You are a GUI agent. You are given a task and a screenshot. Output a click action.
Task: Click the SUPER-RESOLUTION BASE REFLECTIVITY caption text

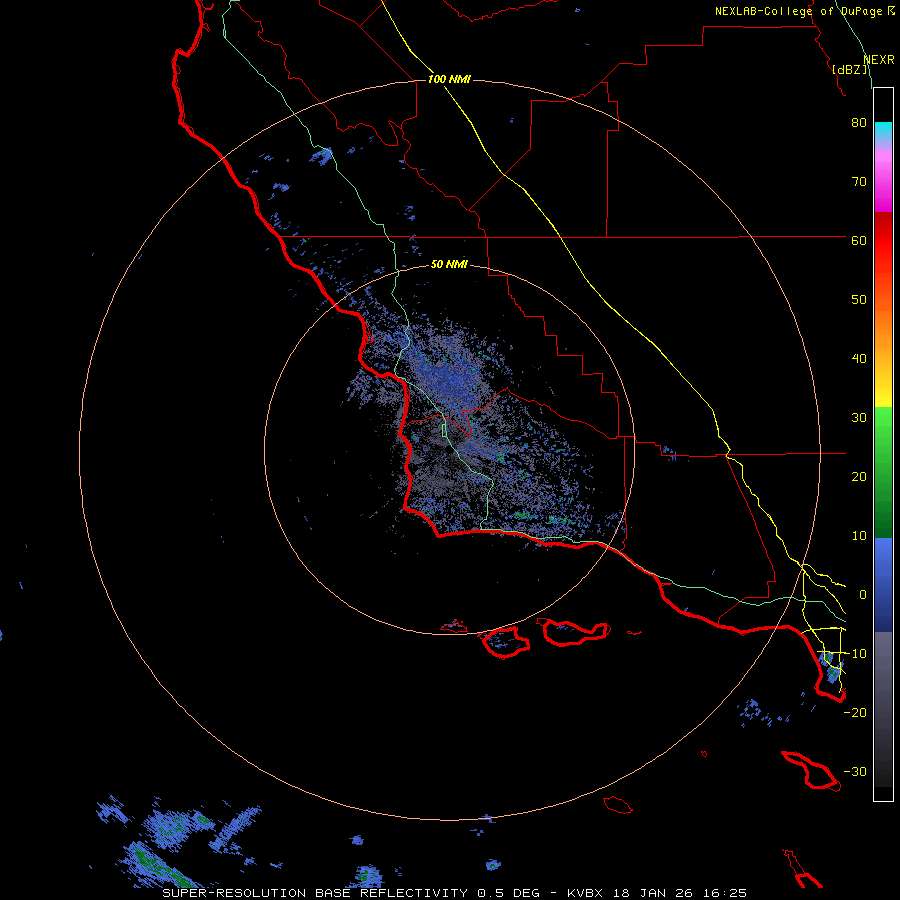(x=315, y=893)
